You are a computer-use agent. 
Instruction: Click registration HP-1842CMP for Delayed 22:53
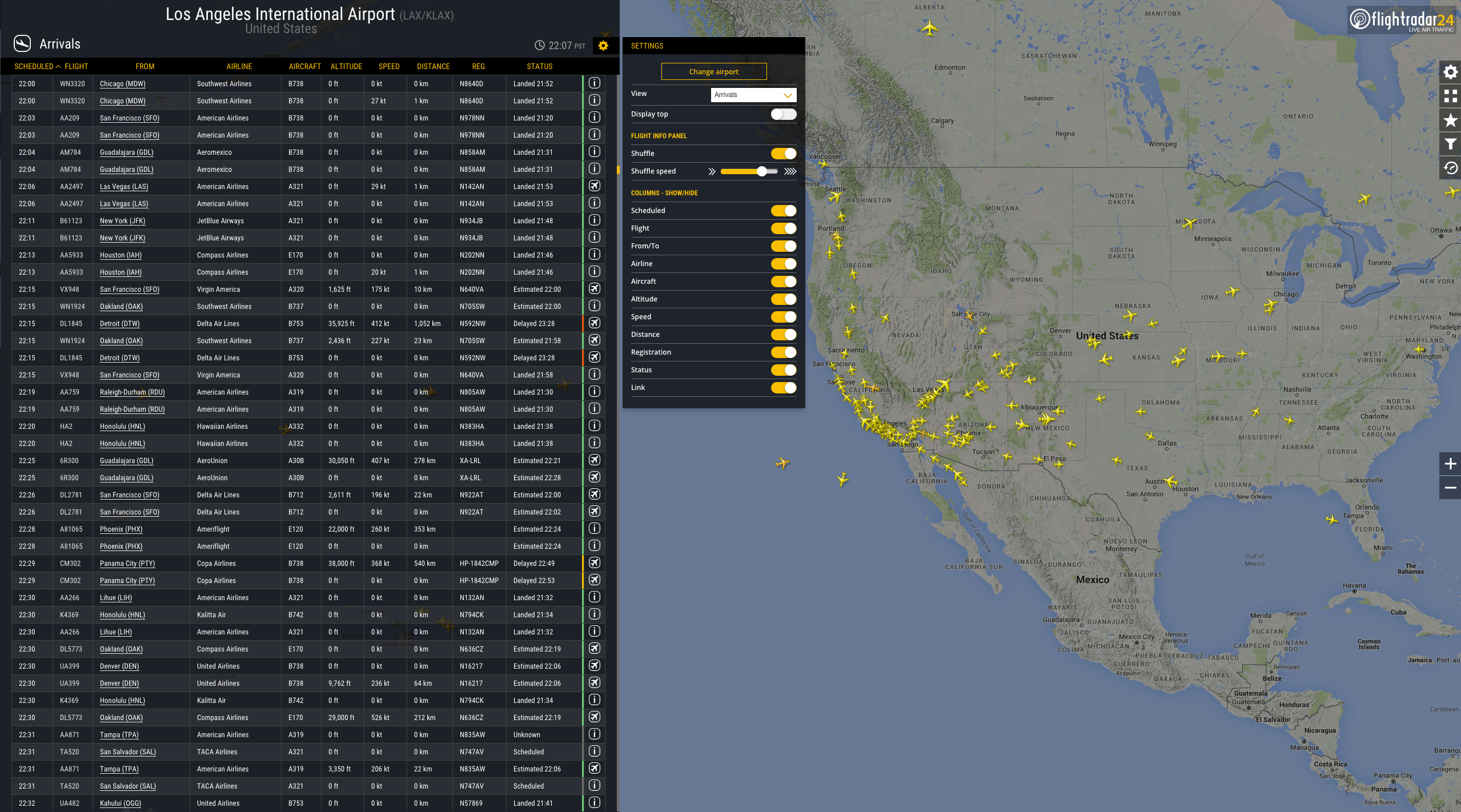tap(479, 581)
